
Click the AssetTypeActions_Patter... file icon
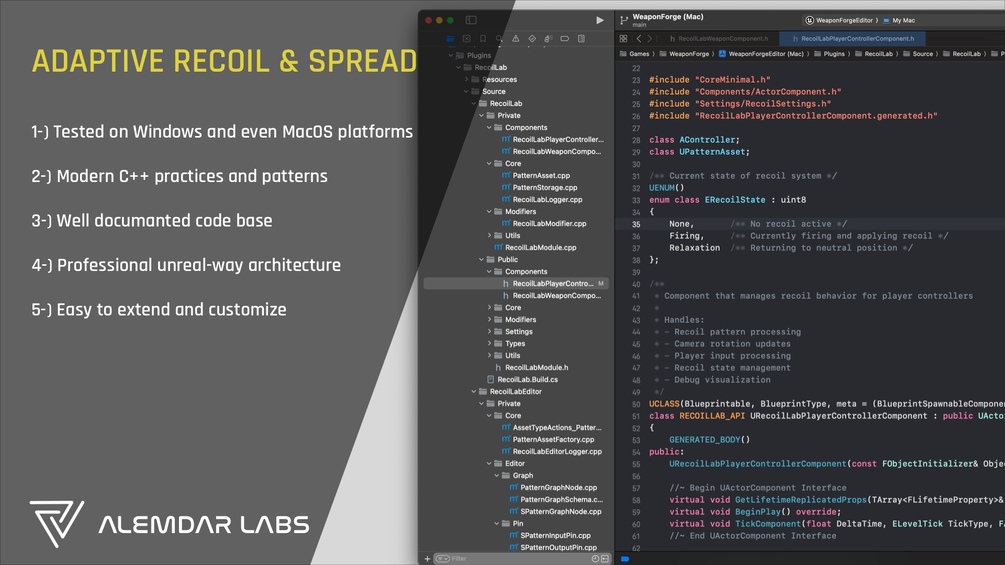point(506,427)
